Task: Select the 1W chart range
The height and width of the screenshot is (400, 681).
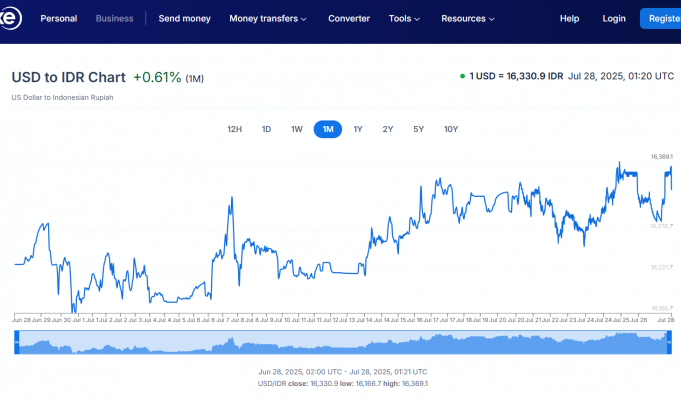Action: tap(296, 129)
